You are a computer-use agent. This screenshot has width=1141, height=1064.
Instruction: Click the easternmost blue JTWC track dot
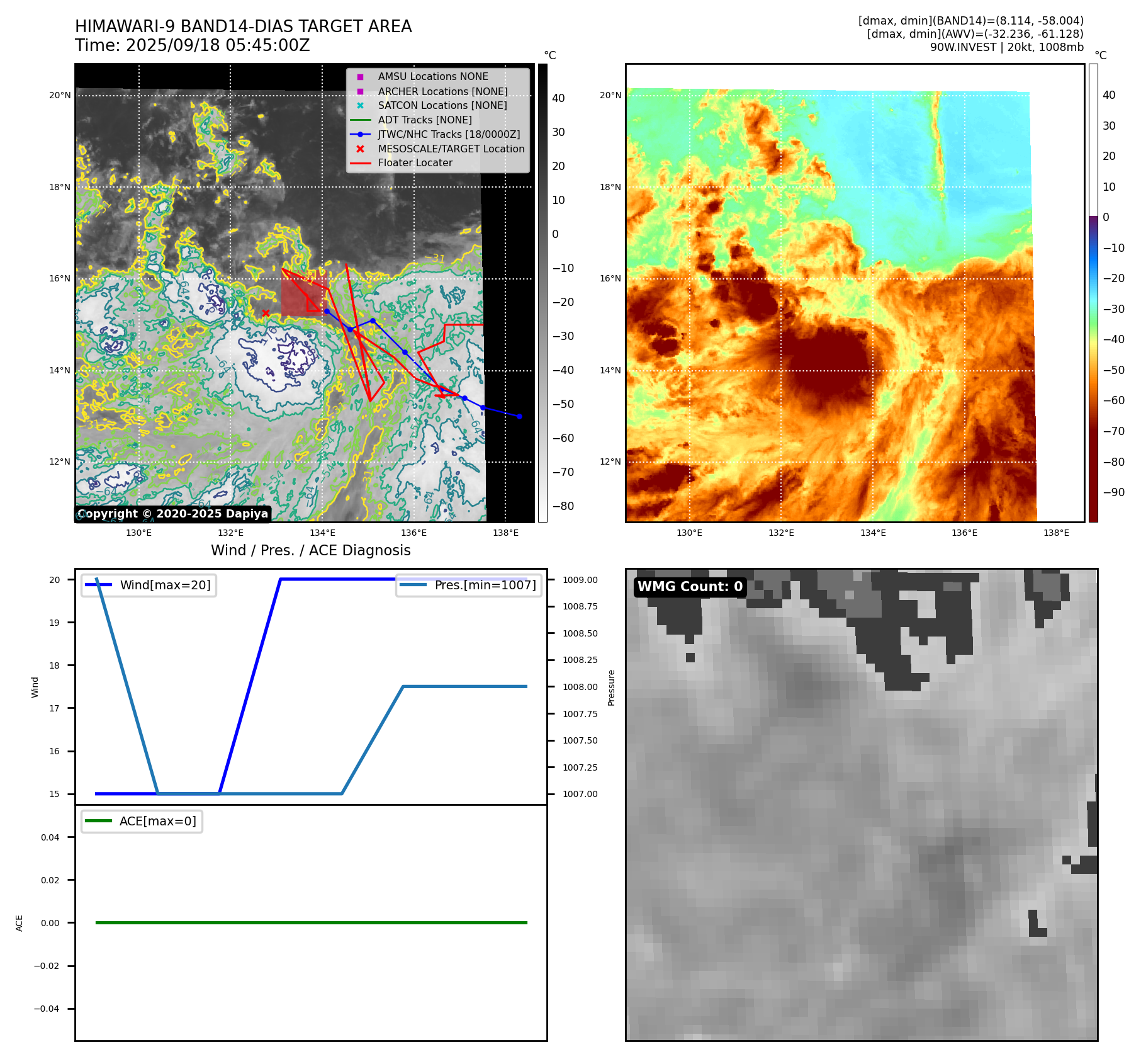pos(519,416)
